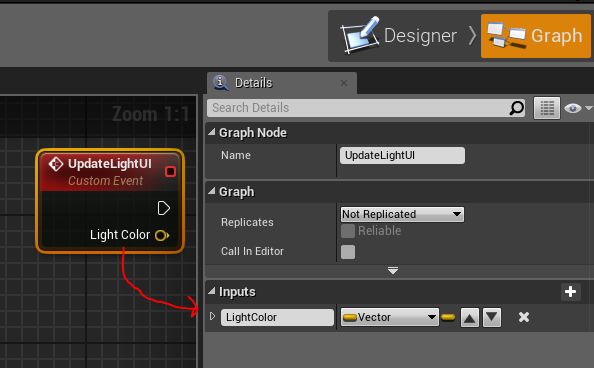Click the Search Details field

[x=366, y=108]
